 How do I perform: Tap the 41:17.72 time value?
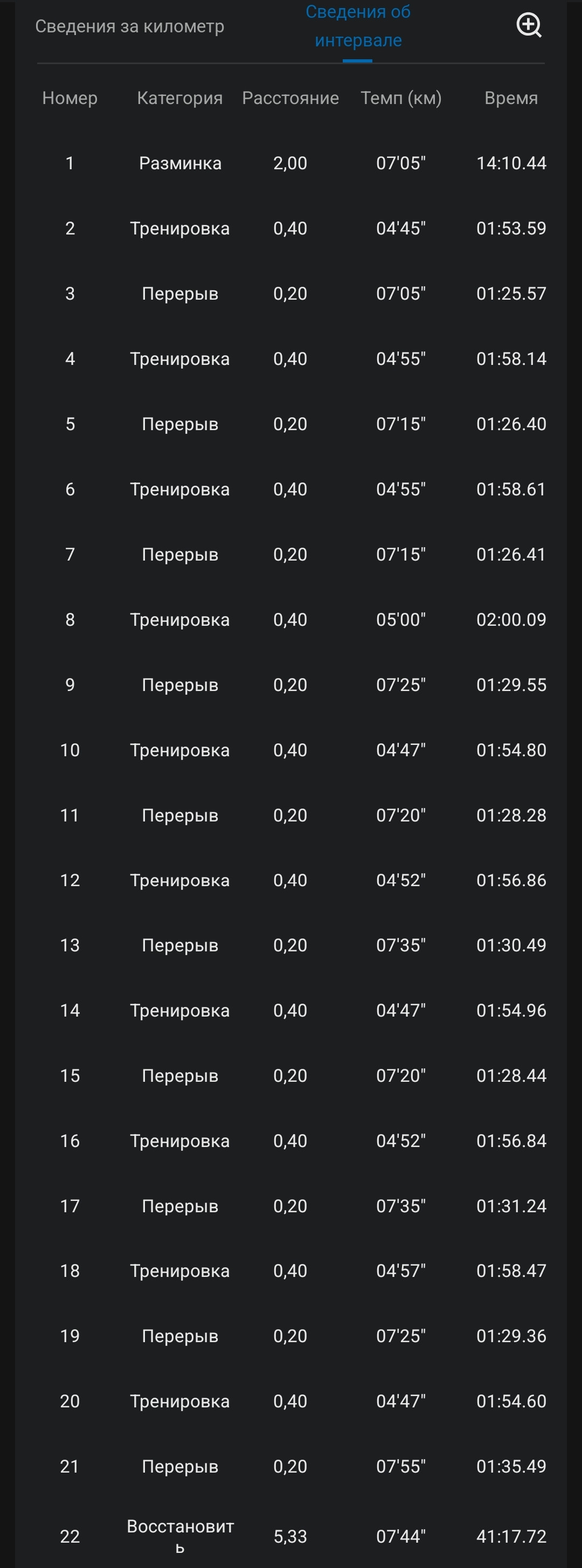(x=511, y=1536)
